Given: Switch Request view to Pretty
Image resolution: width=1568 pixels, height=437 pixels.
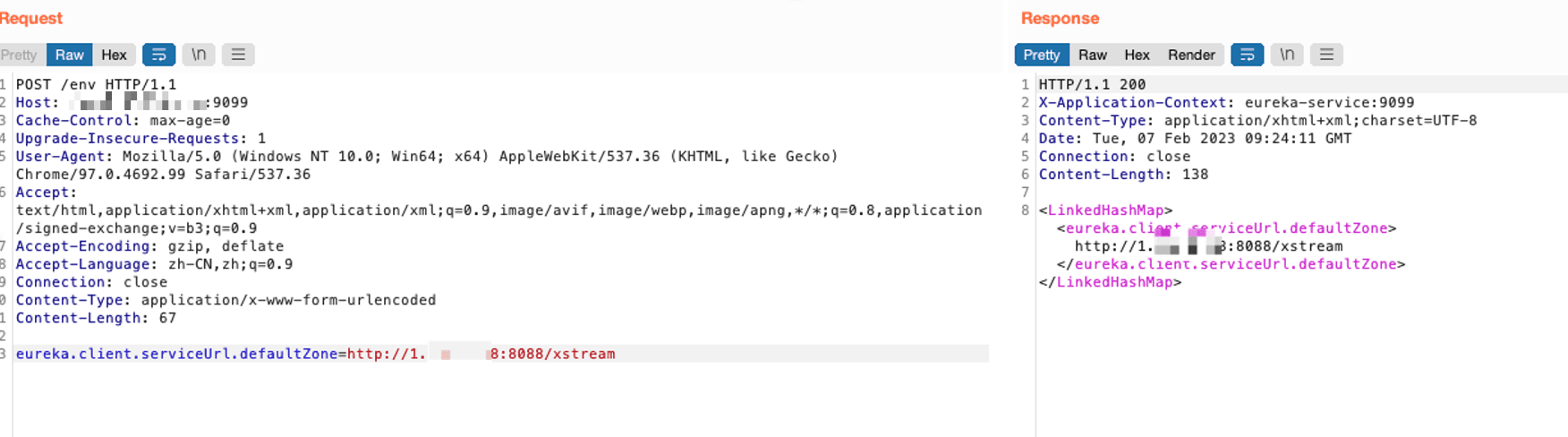Looking at the screenshot, I should [x=20, y=55].
